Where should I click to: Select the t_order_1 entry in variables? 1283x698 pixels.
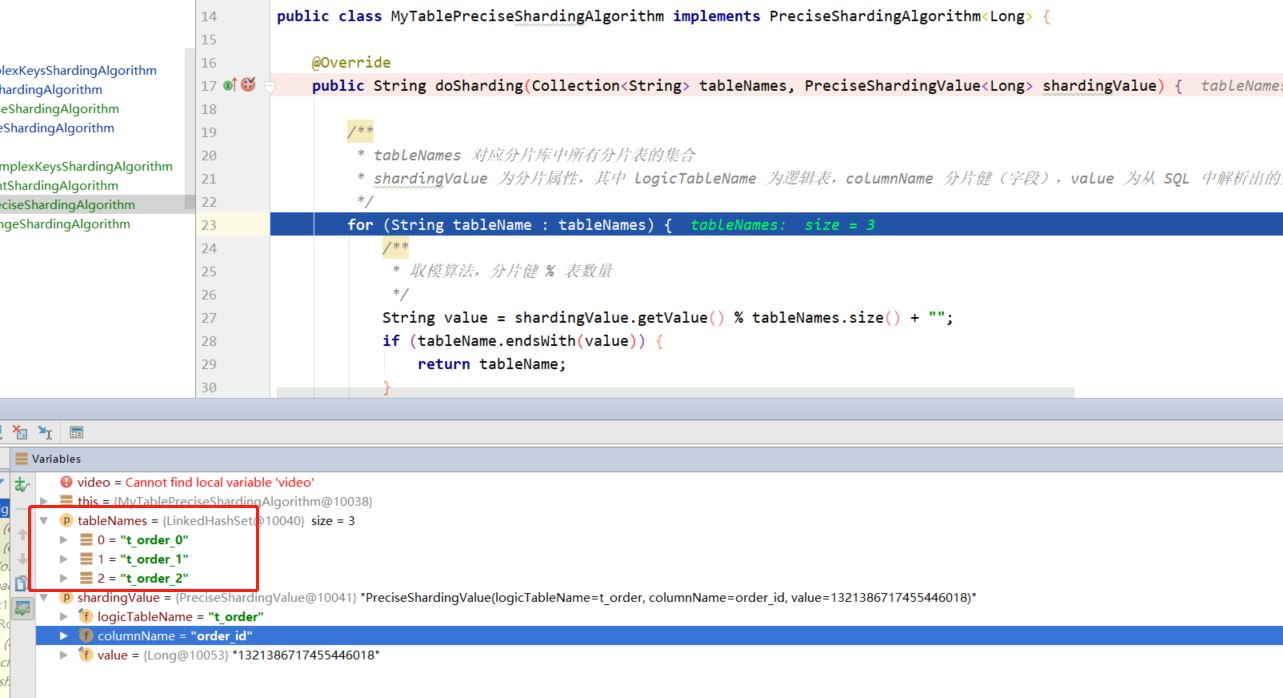point(143,559)
